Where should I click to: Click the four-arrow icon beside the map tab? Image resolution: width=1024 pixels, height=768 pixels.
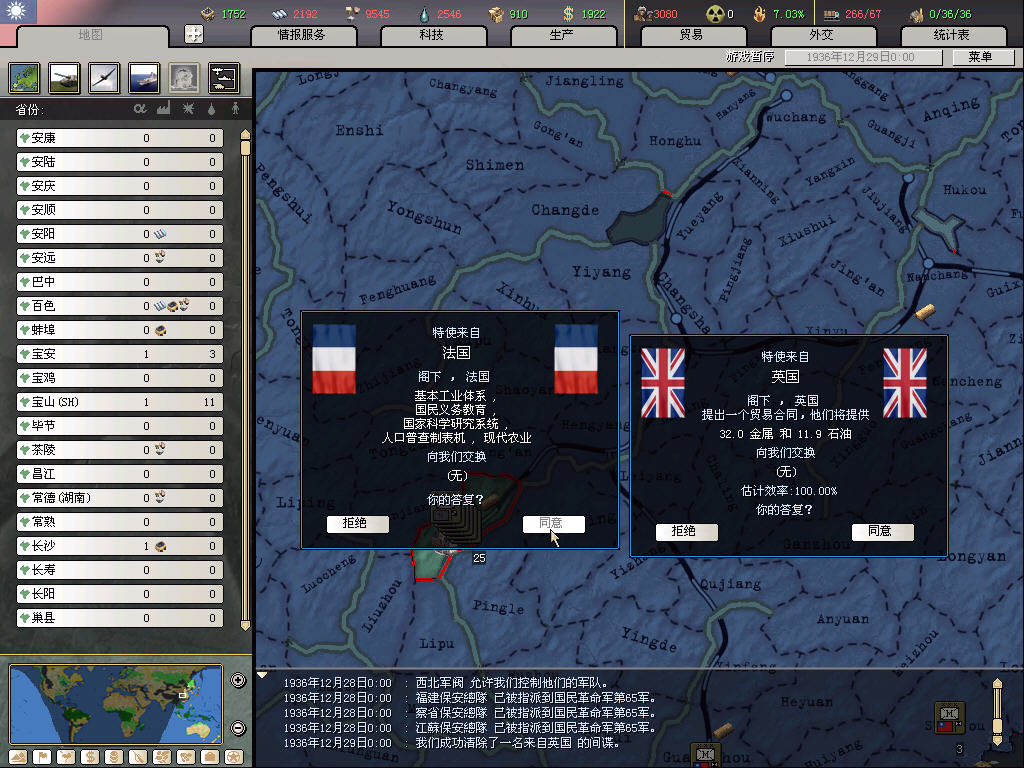pos(194,35)
